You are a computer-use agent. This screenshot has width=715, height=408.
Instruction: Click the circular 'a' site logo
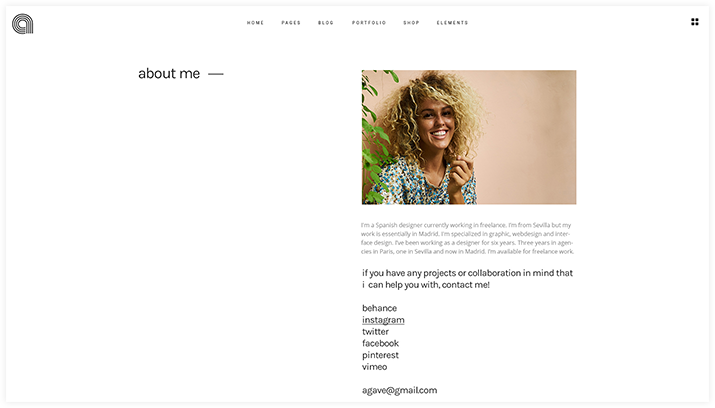pos(22,24)
